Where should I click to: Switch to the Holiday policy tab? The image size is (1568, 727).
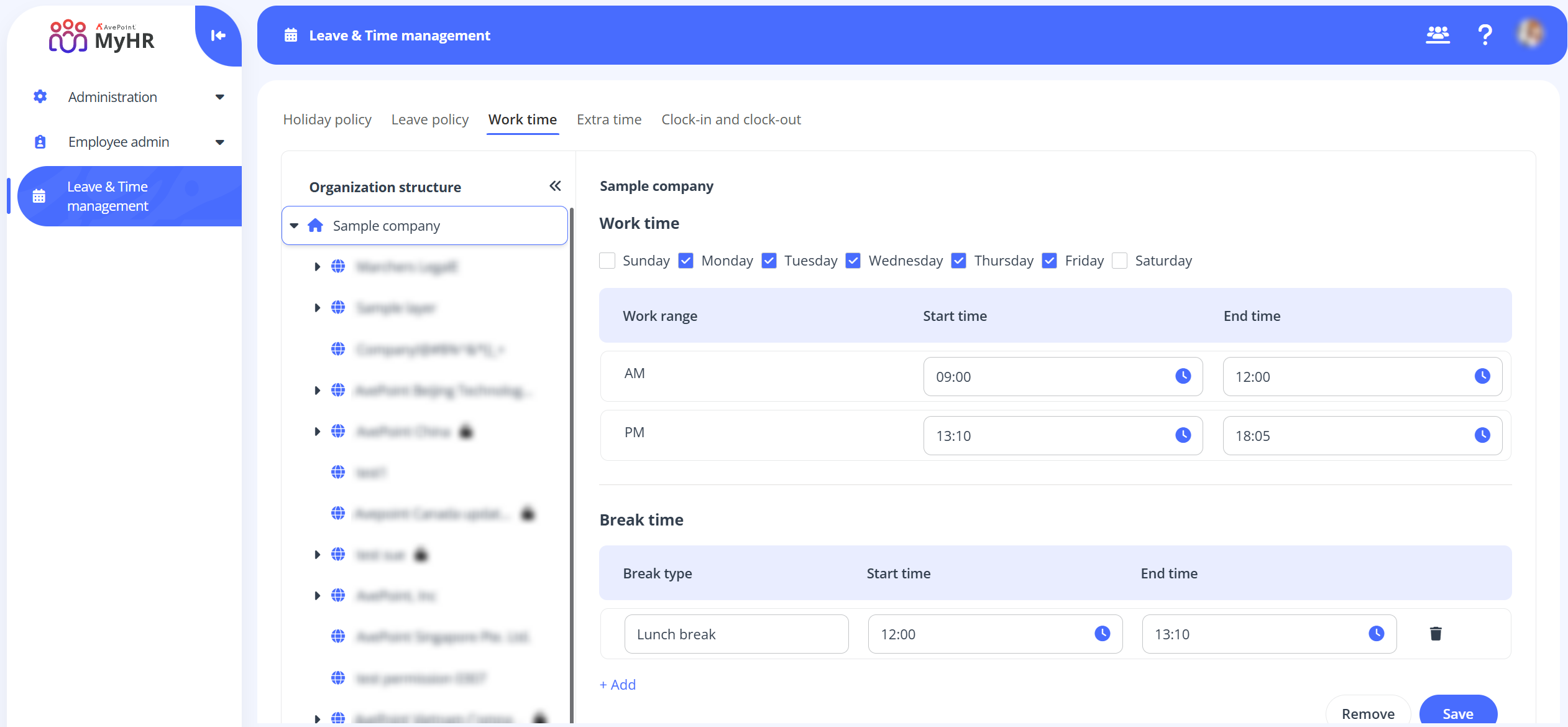tap(327, 119)
